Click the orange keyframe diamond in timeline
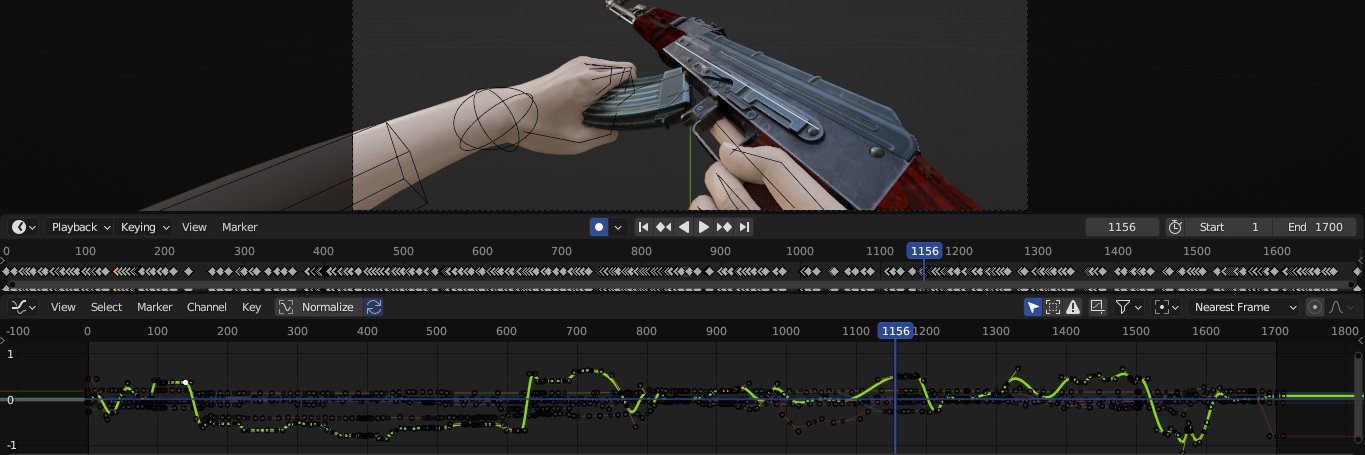Image resolution: width=1365 pixels, height=455 pixels. [117, 271]
